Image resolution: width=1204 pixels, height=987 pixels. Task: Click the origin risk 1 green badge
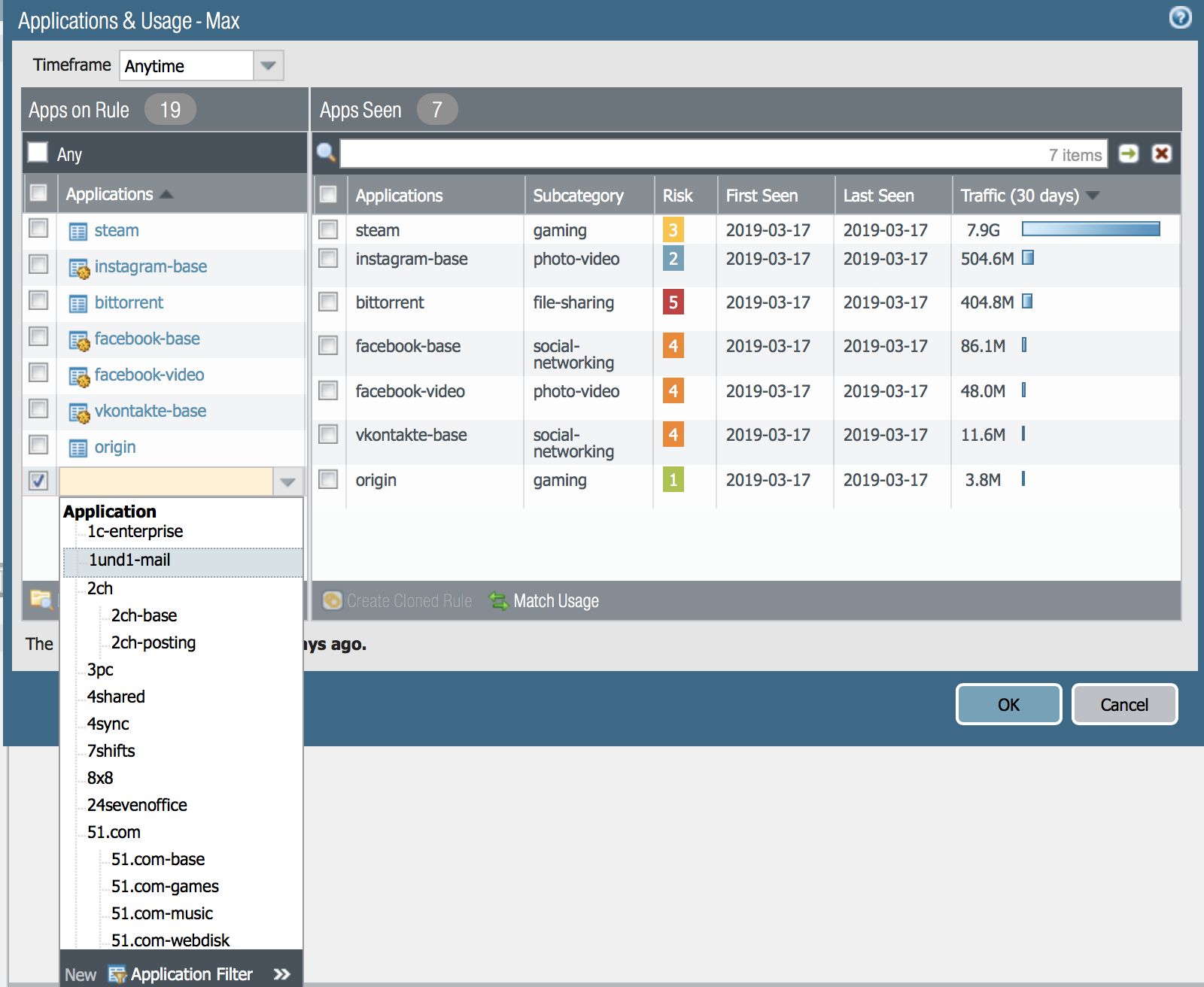673,480
